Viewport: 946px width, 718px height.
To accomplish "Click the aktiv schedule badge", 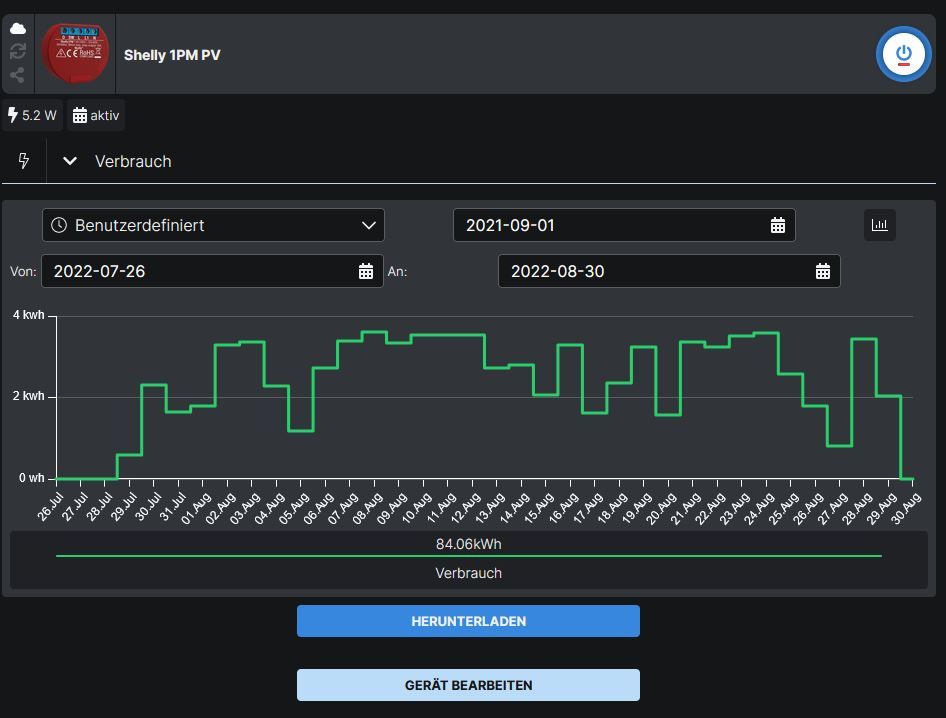I will coord(96,115).
